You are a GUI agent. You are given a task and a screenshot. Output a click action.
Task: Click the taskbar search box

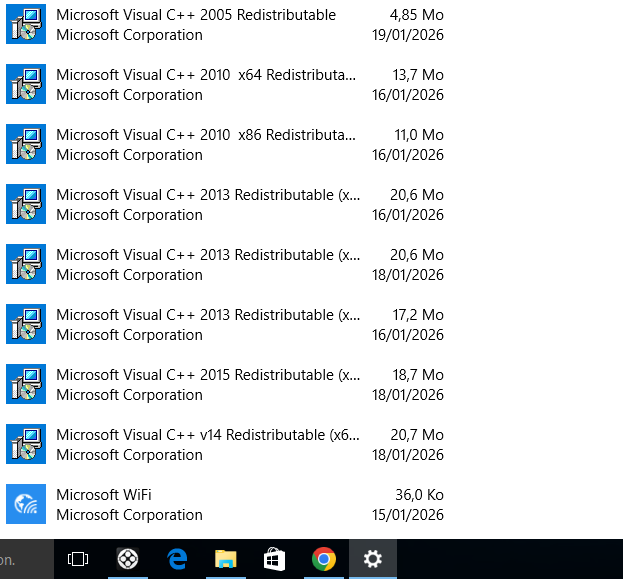tap(20, 559)
